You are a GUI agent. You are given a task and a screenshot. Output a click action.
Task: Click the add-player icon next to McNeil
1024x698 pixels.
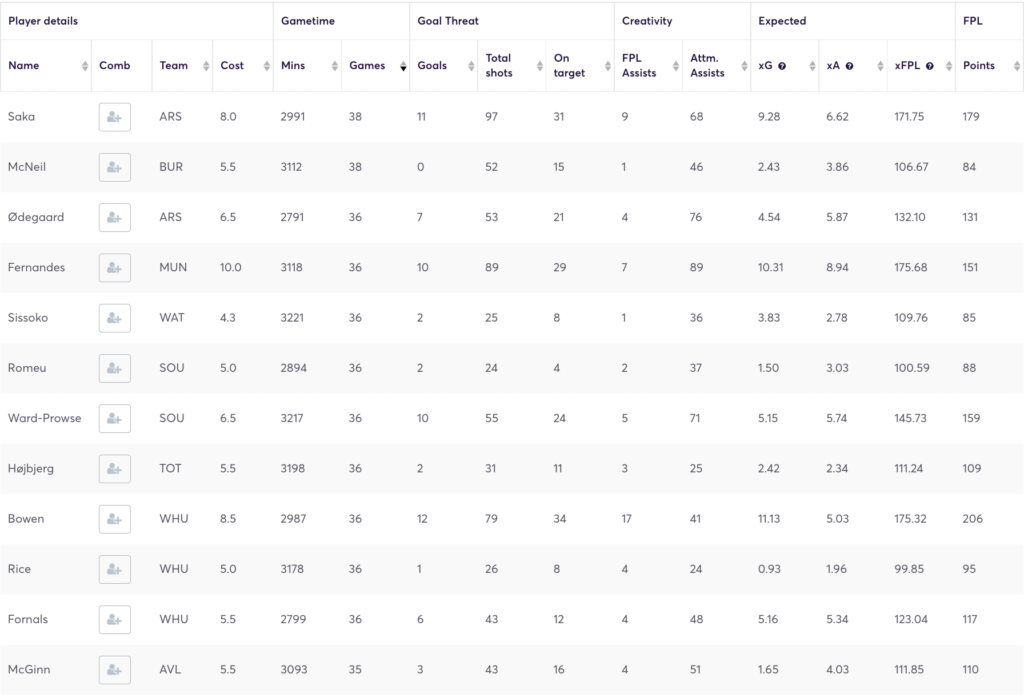pyautogui.click(x=114, y=167)
